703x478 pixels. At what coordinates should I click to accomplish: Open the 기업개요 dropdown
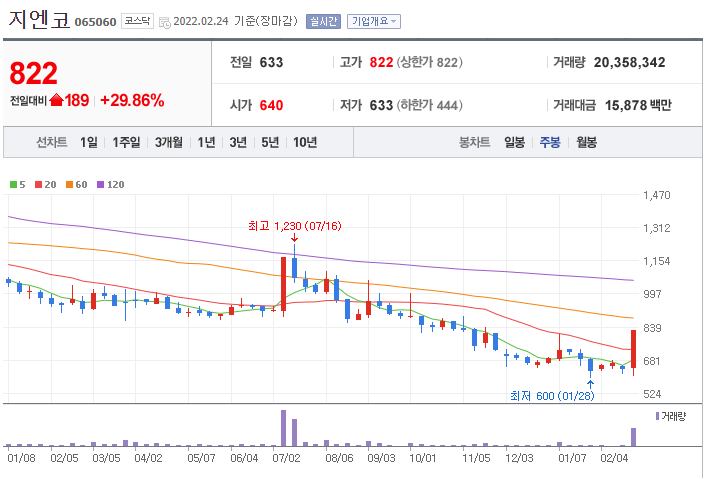374,21
